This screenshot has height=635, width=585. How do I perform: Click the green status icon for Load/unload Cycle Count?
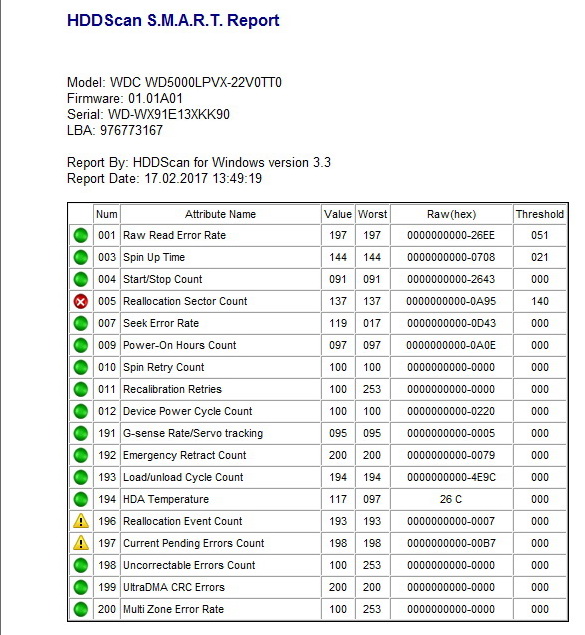tap(81, 477)
